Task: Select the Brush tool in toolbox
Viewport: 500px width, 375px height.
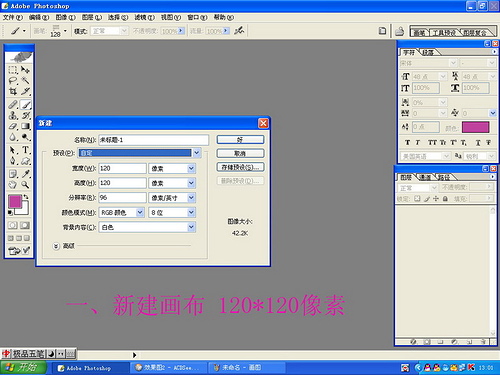Action: 25,105
